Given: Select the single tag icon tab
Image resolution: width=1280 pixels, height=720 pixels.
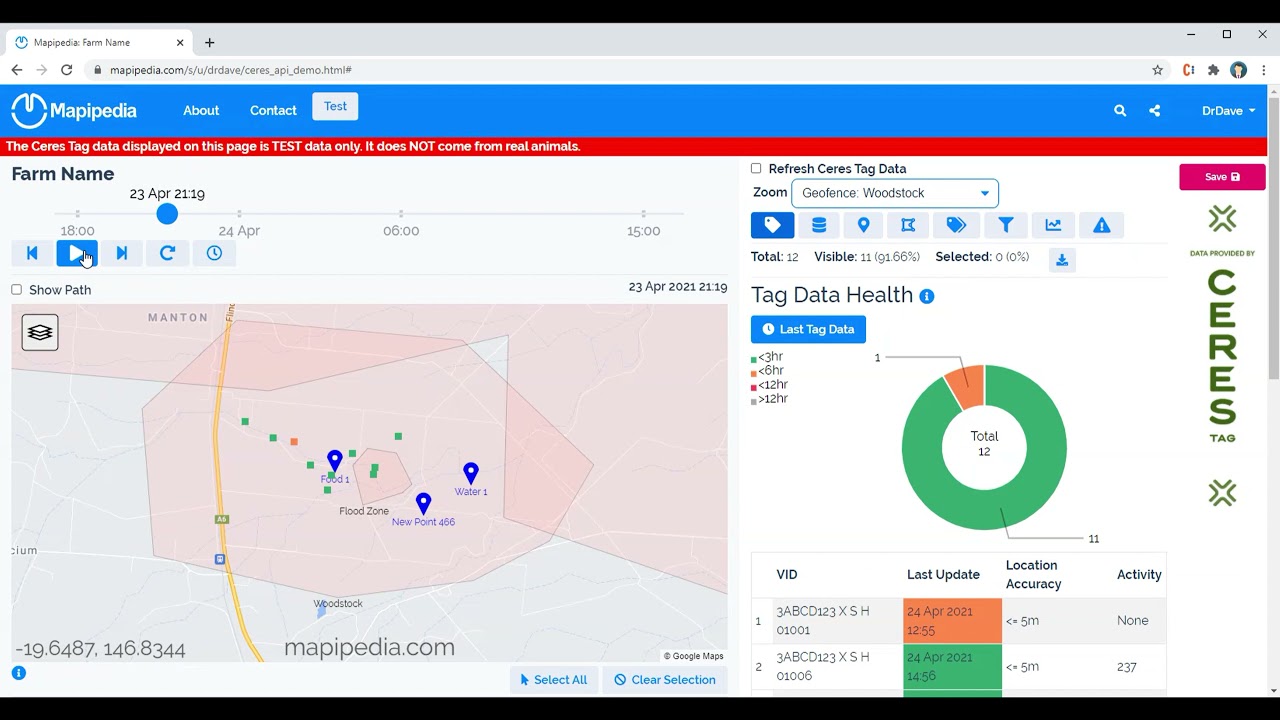Looking at the screenshot, I should point(773,225).
